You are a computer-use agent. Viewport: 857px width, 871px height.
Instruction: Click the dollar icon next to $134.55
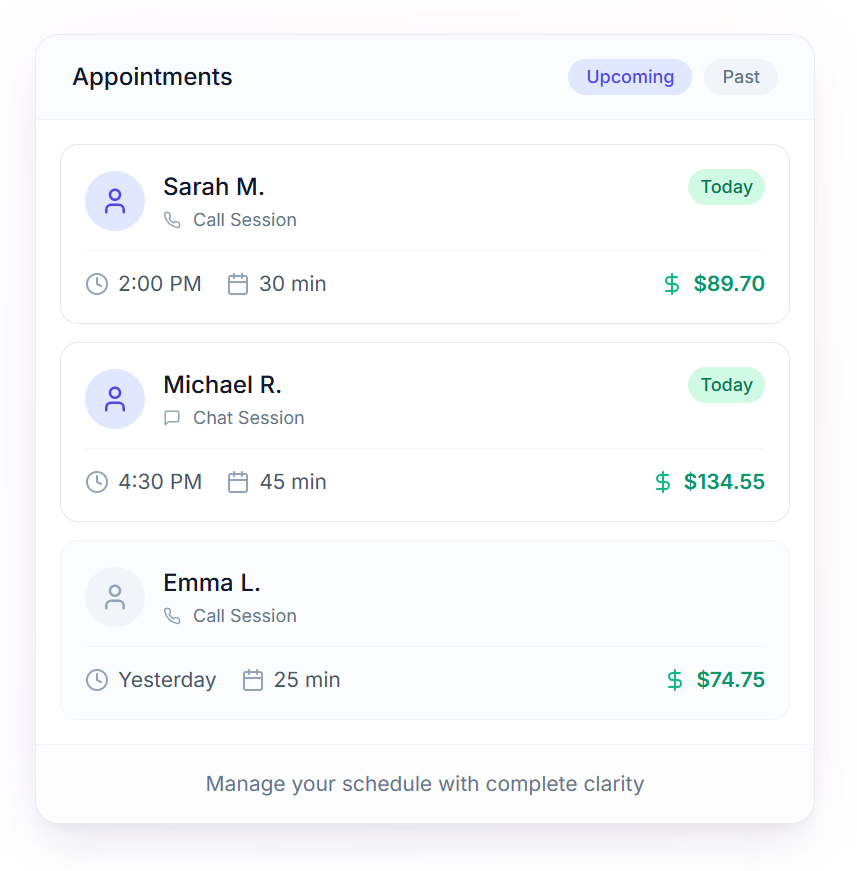pos(662,482)
